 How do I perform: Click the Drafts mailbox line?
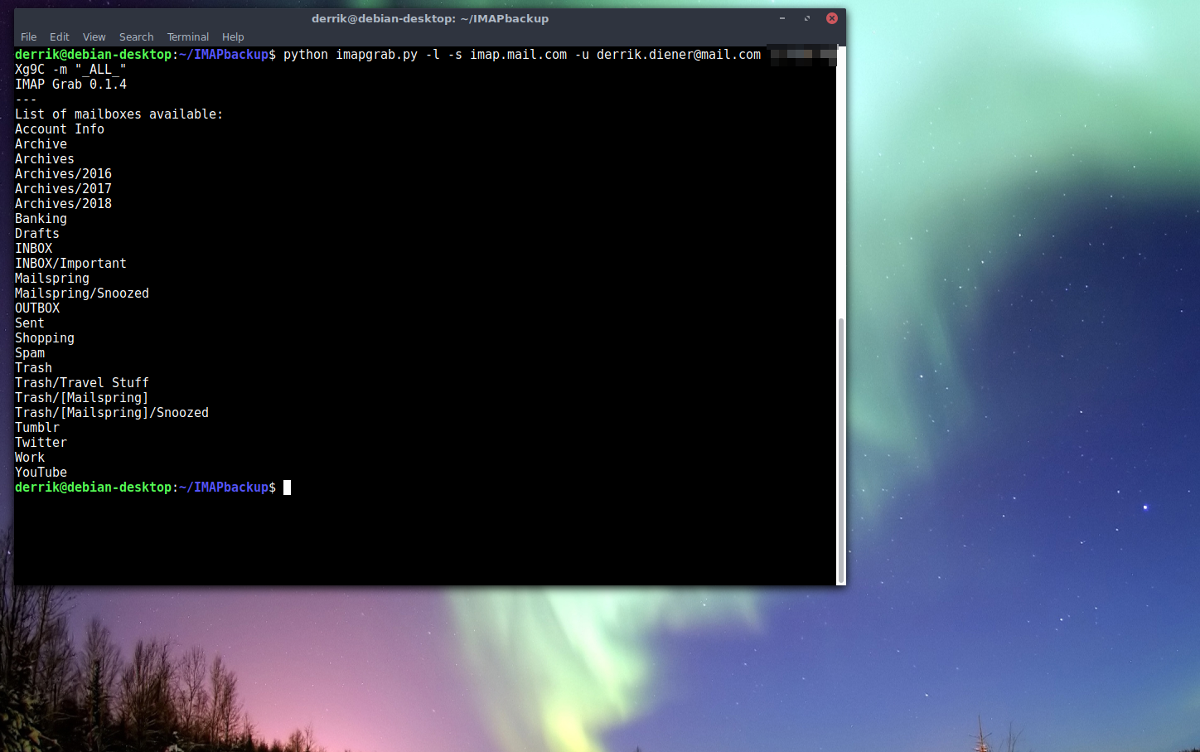[36, 233]
